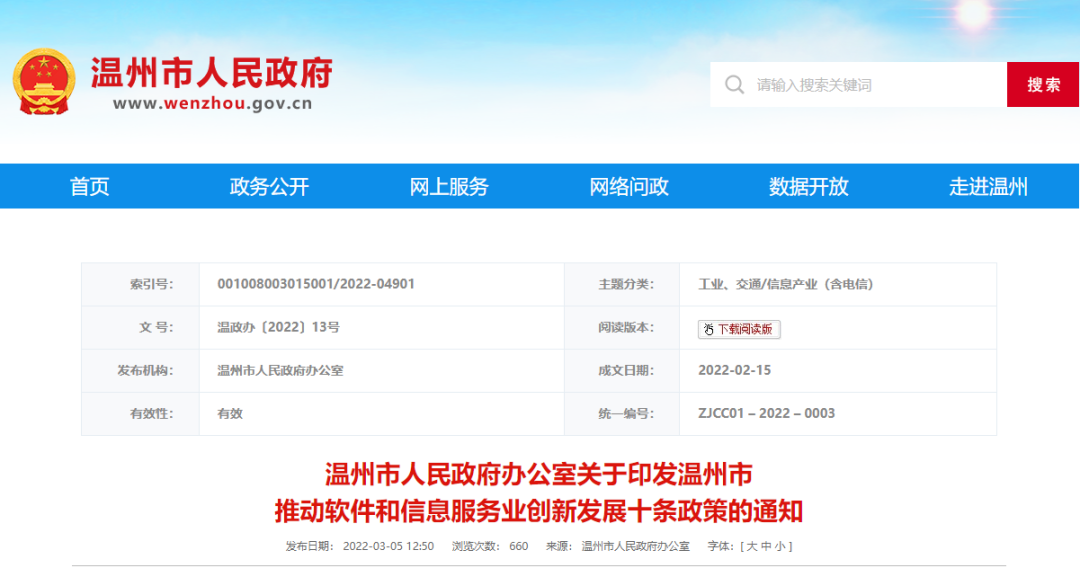Set font size to 中
This screenshot has width=1080, height=568.
(x=766, y=547)
